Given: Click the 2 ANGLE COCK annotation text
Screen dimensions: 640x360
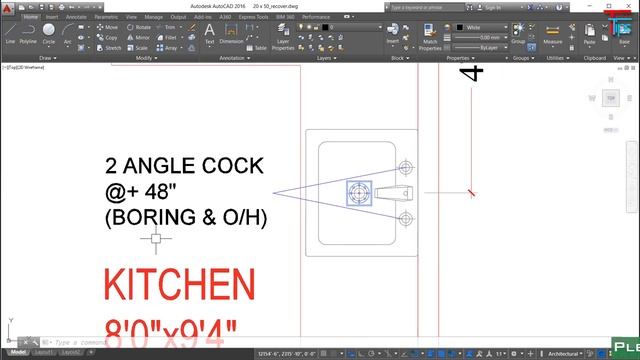Looking at the screenshot, I should (x=184, y=166).
